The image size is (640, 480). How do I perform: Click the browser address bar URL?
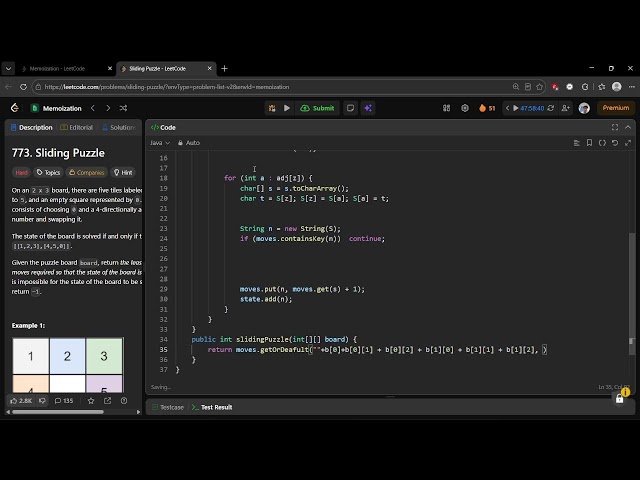[167, 87]
